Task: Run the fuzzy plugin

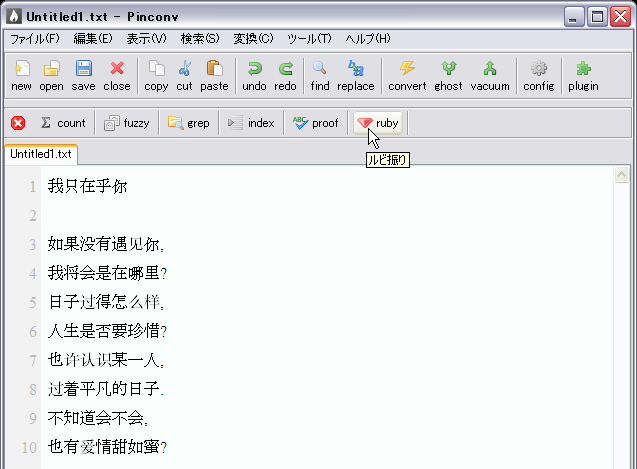Action: 127,123
